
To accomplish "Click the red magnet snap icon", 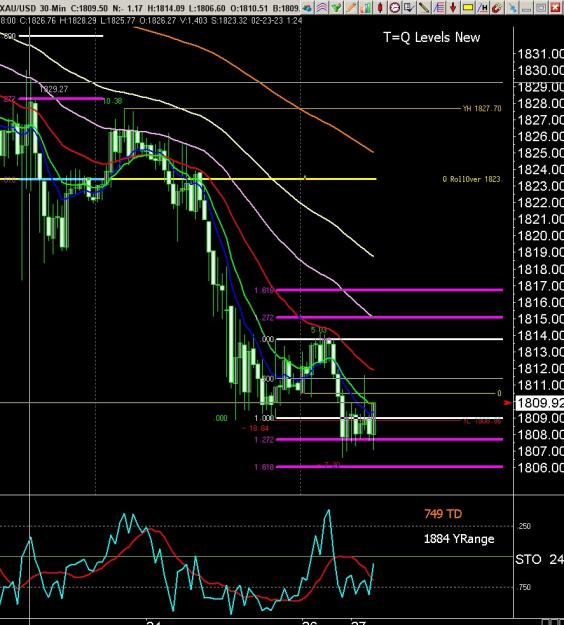I will click(497, 7).
